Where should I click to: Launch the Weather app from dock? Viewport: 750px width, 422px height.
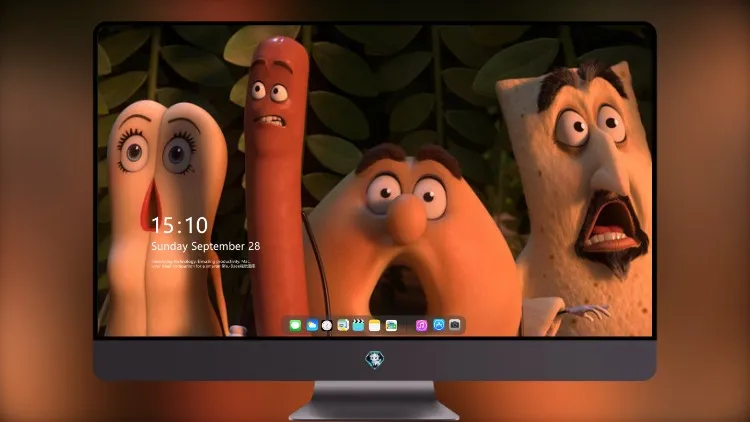[x=312, y=325]
